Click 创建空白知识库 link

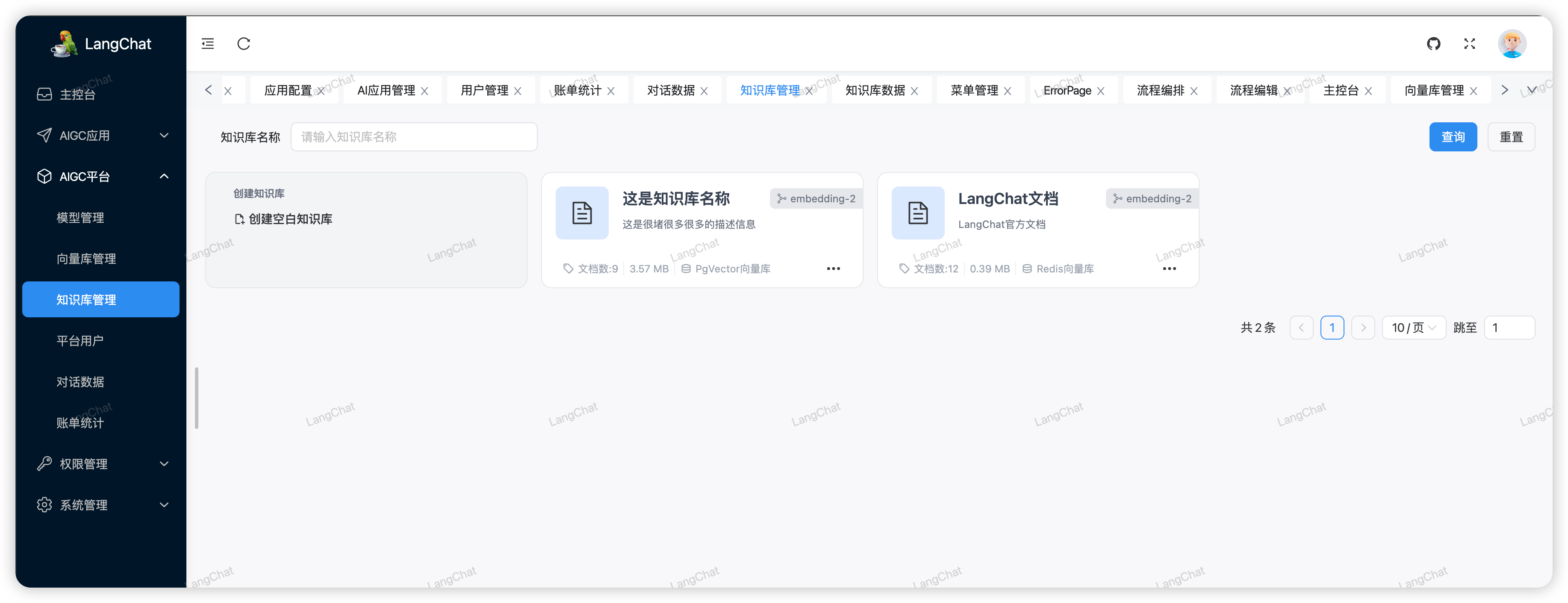pyautogui.click(x=284, y=219)
